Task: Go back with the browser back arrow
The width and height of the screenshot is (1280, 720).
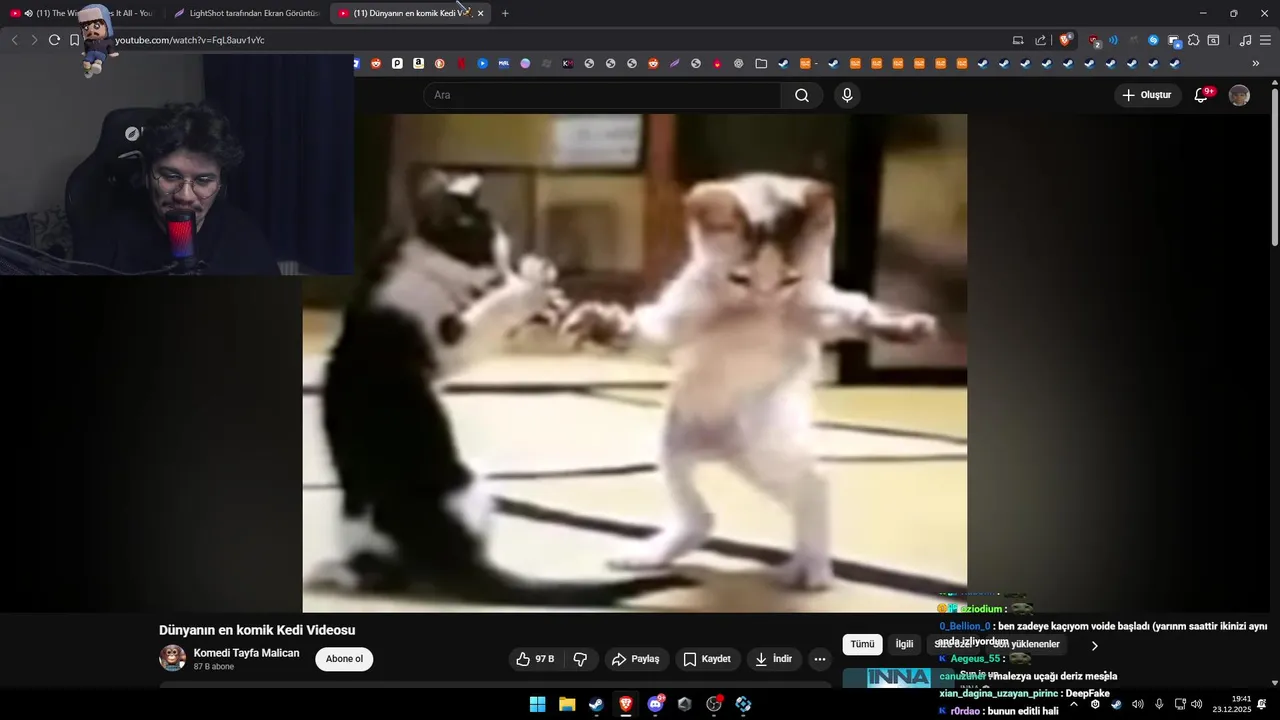Action: [x=14, y=40]
